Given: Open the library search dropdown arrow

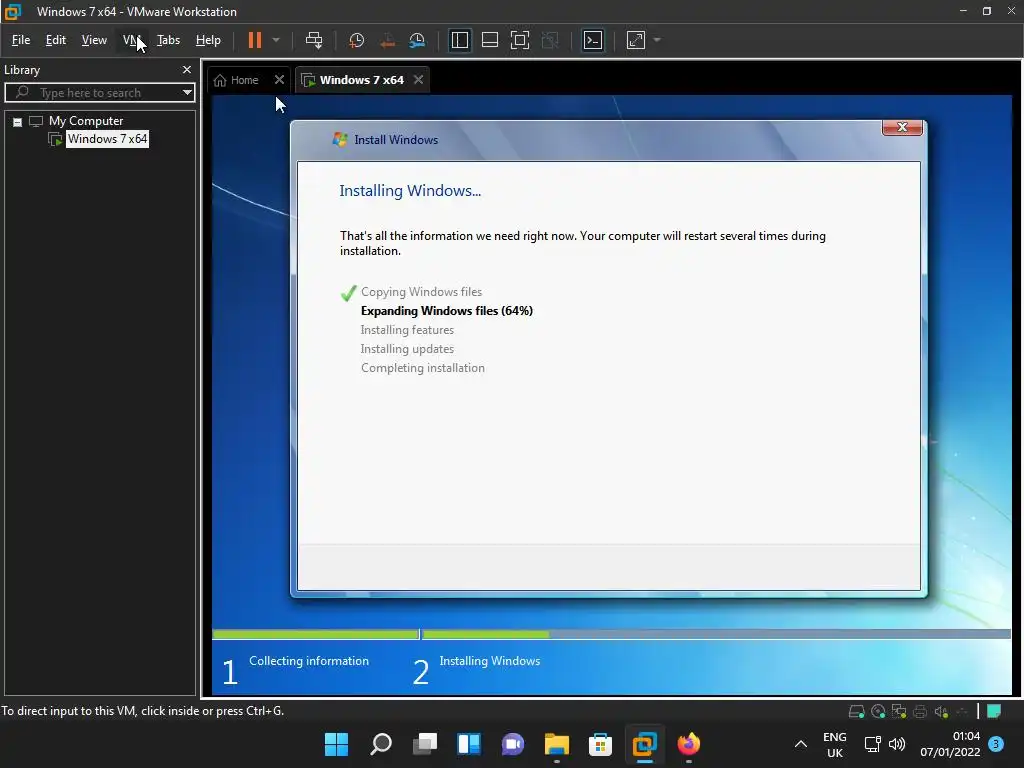Looking at the screenshot, I should [x=187, y=93].
